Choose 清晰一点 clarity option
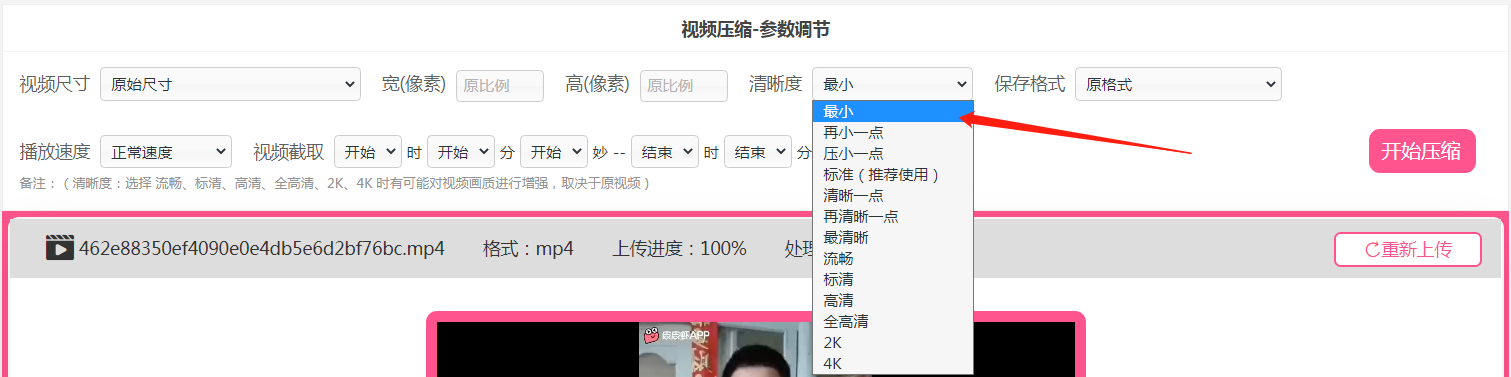 (893, 195)
